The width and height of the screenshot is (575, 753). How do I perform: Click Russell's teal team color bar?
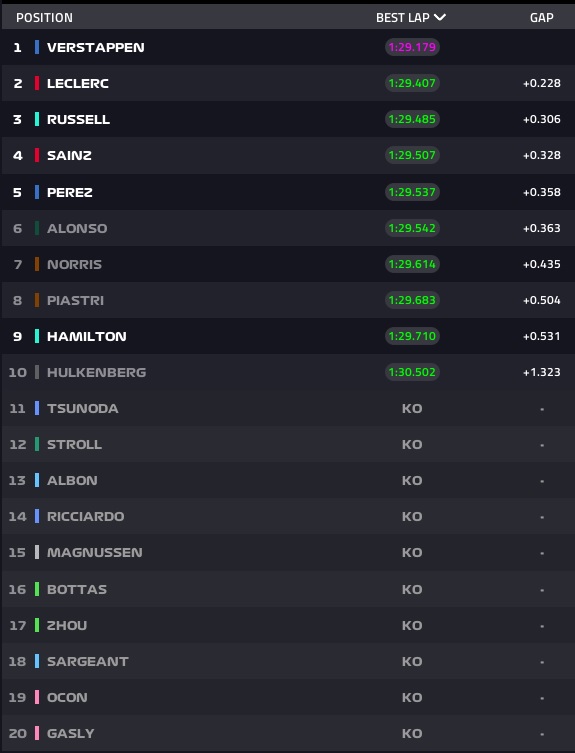point(37,119)
